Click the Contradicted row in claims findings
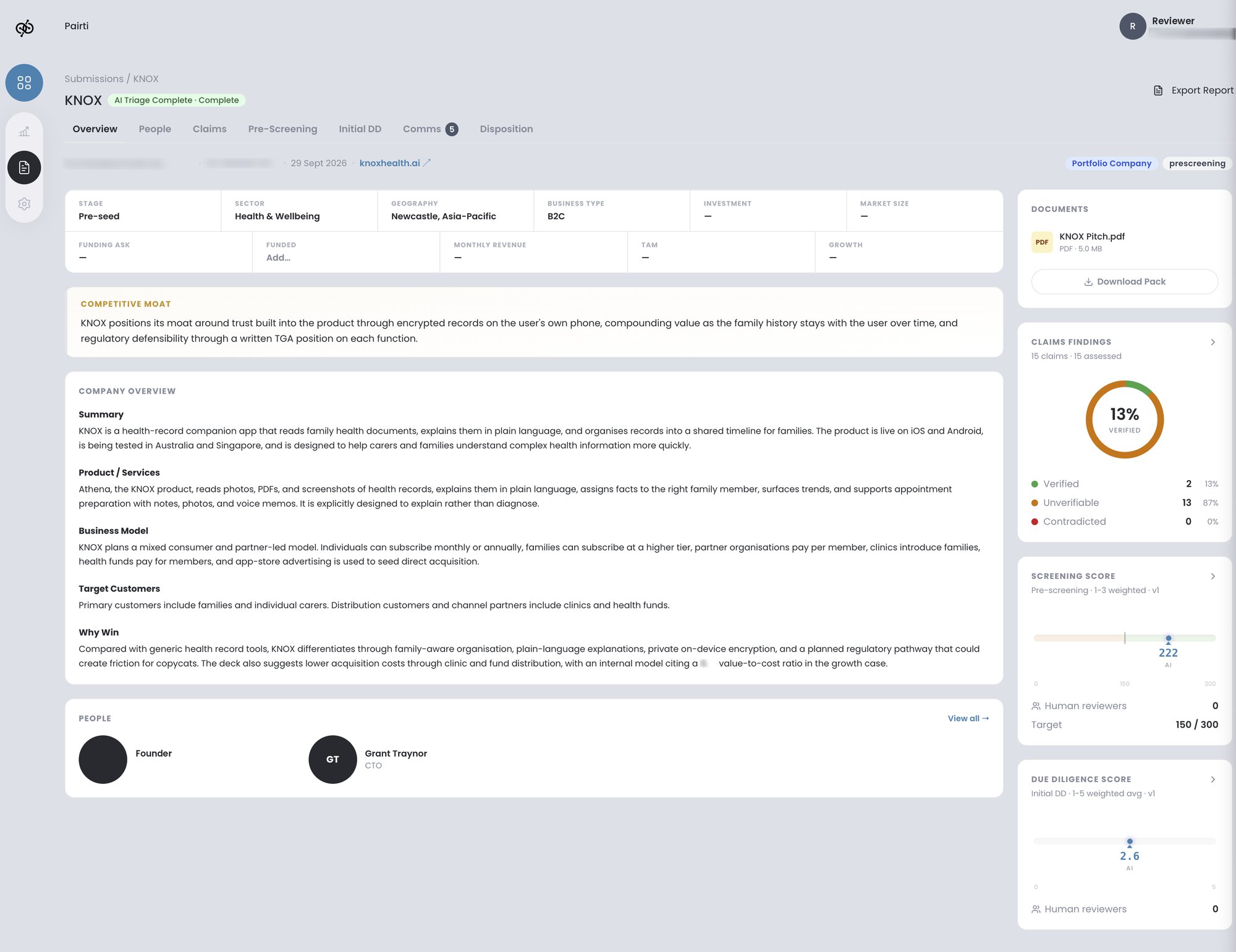This screenshot has height=952, width=1236. point(1124,522)
